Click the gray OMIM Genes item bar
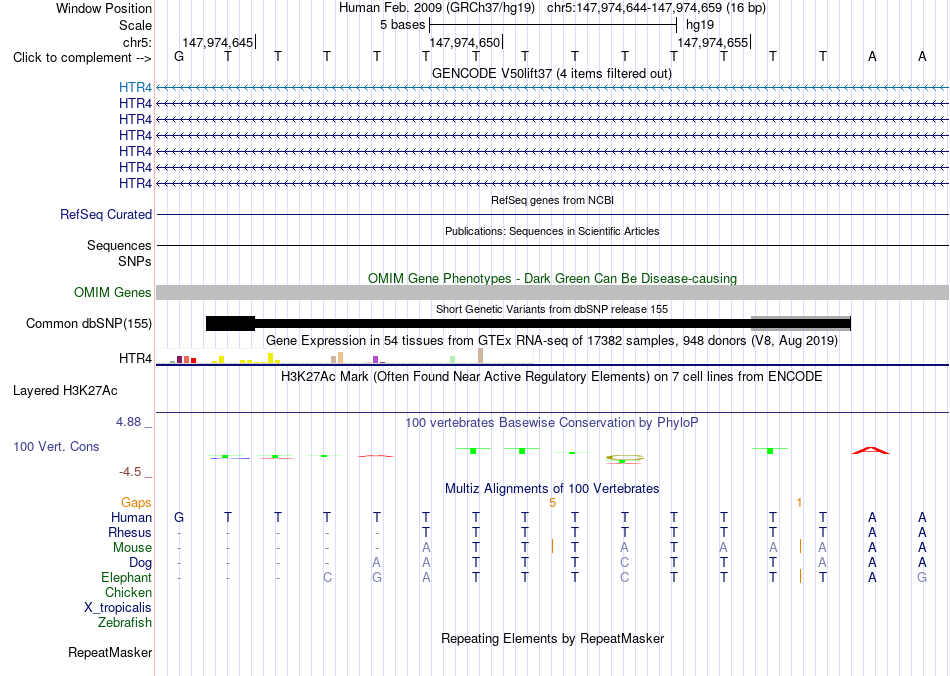Image resolution: width=950 pixels, height=676 pixels. [x=552, y=293]
